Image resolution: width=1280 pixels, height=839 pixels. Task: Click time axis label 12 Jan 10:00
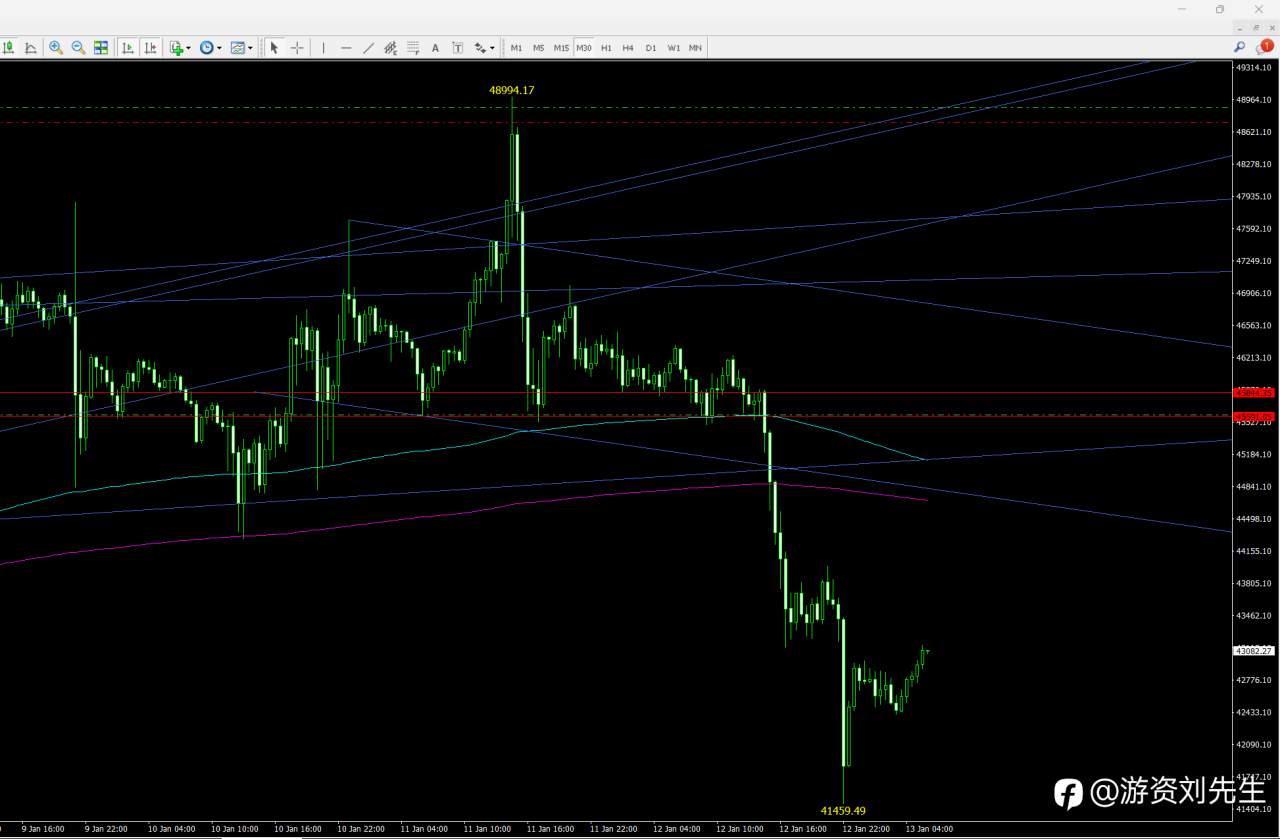click(x=741, y=828)
